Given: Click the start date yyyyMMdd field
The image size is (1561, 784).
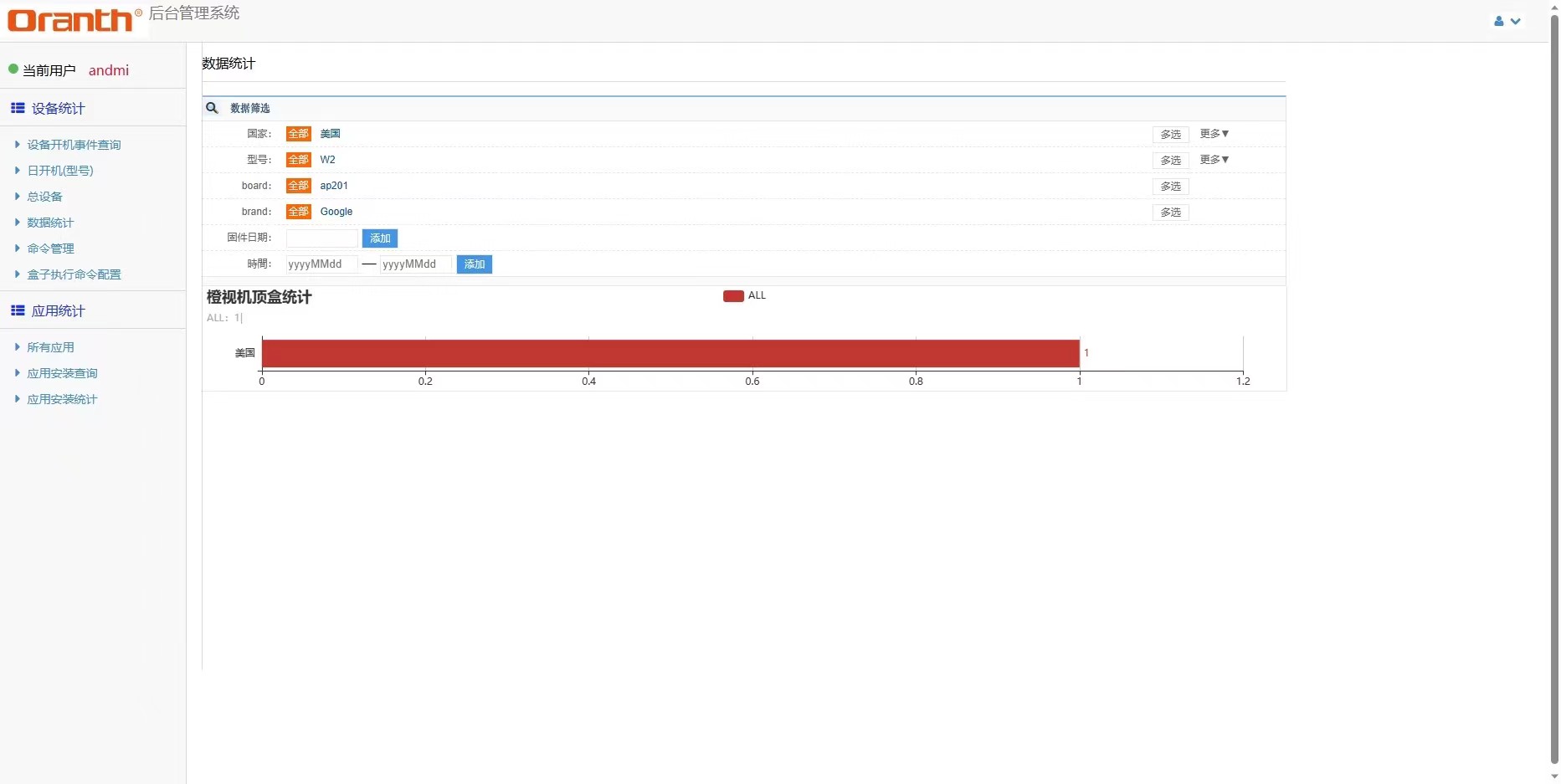Looking at the screenshot, I should click(322, 264).
